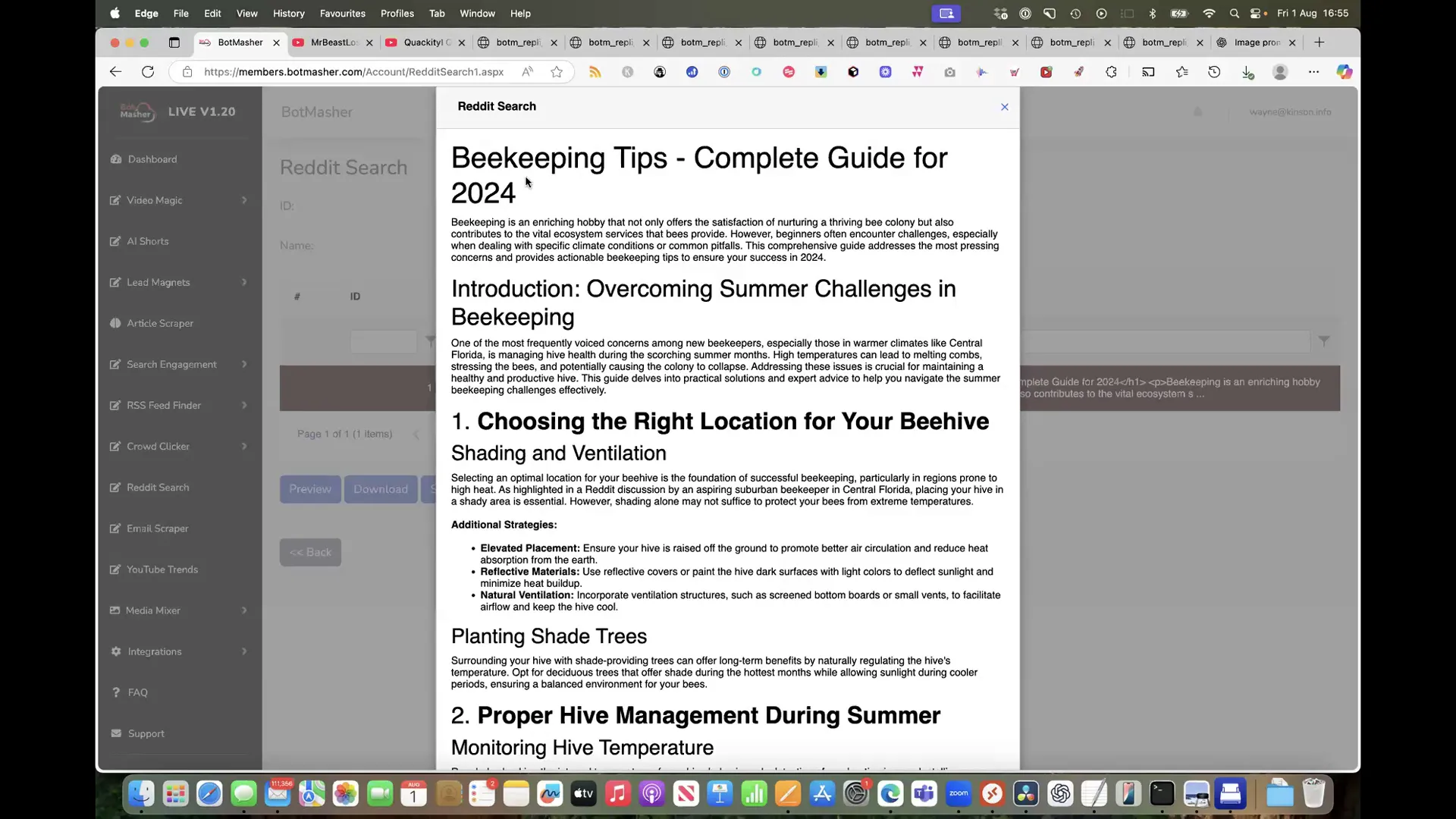
Task: Open the camera screenshot extension icon
Action: 949,72
